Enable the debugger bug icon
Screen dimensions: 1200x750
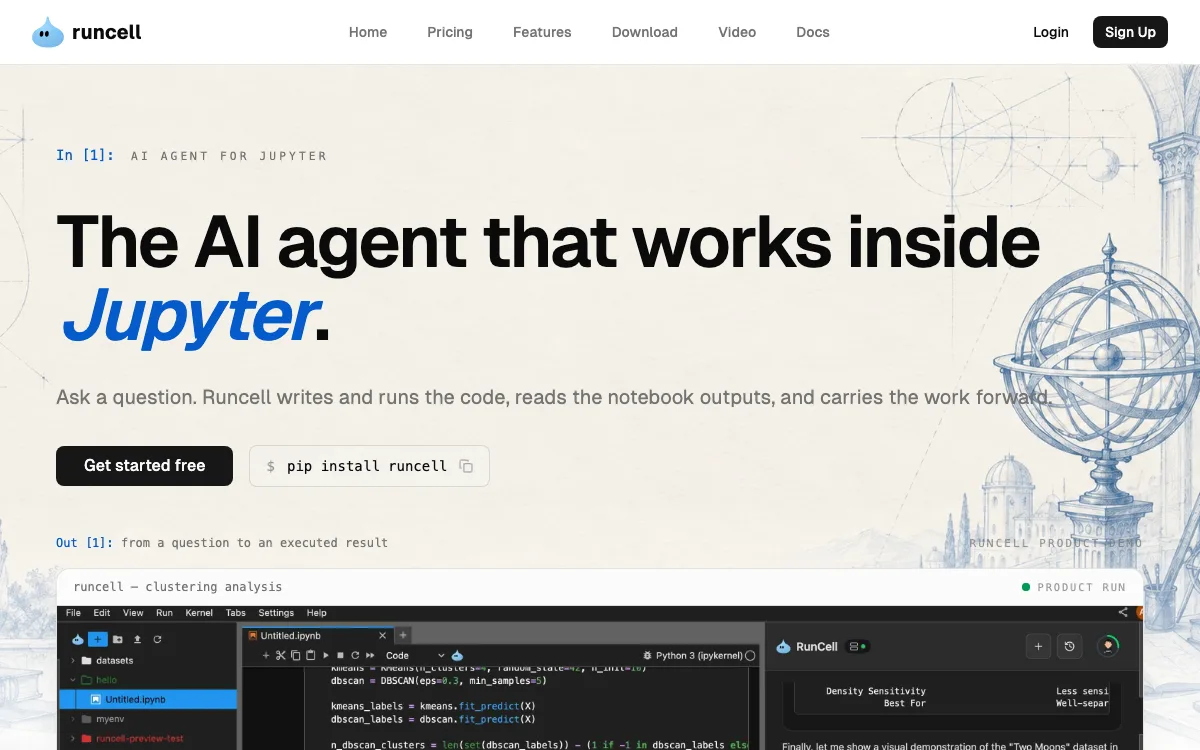[647, 656]
